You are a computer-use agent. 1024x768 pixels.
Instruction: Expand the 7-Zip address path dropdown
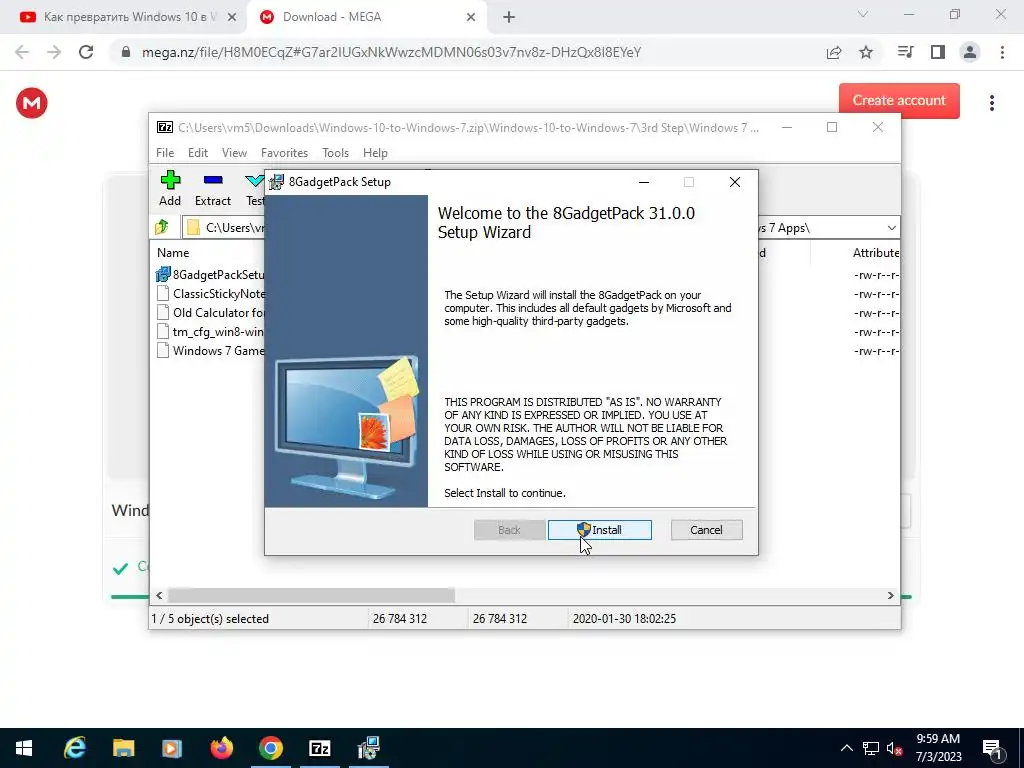tap(891, 228)
